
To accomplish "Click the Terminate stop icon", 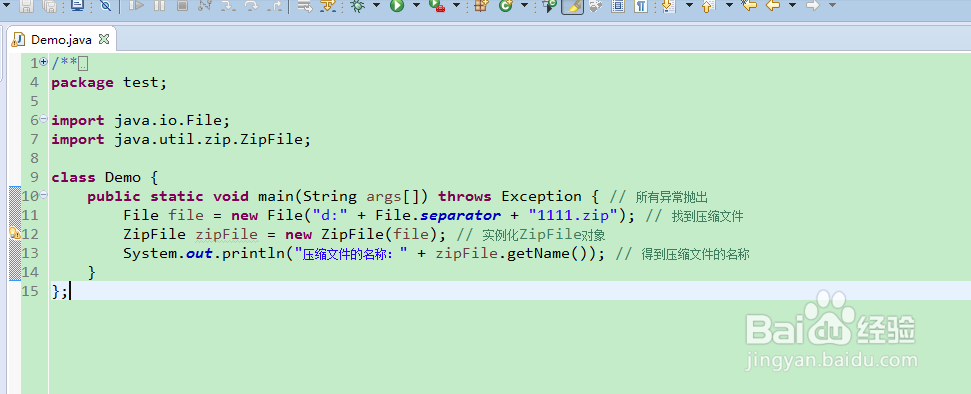I will pos(182,6).
